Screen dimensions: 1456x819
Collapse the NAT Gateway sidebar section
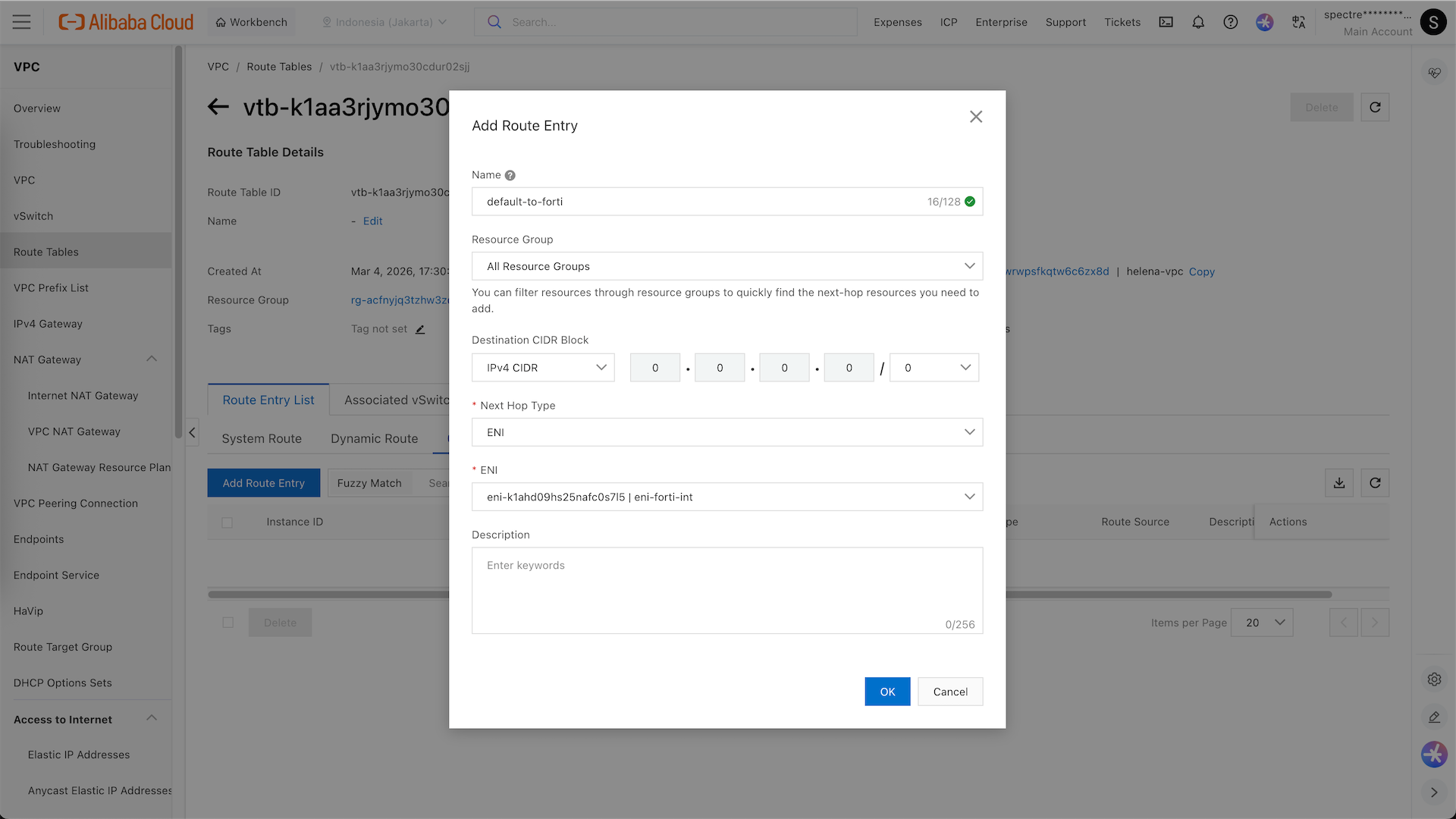point(152,359)
